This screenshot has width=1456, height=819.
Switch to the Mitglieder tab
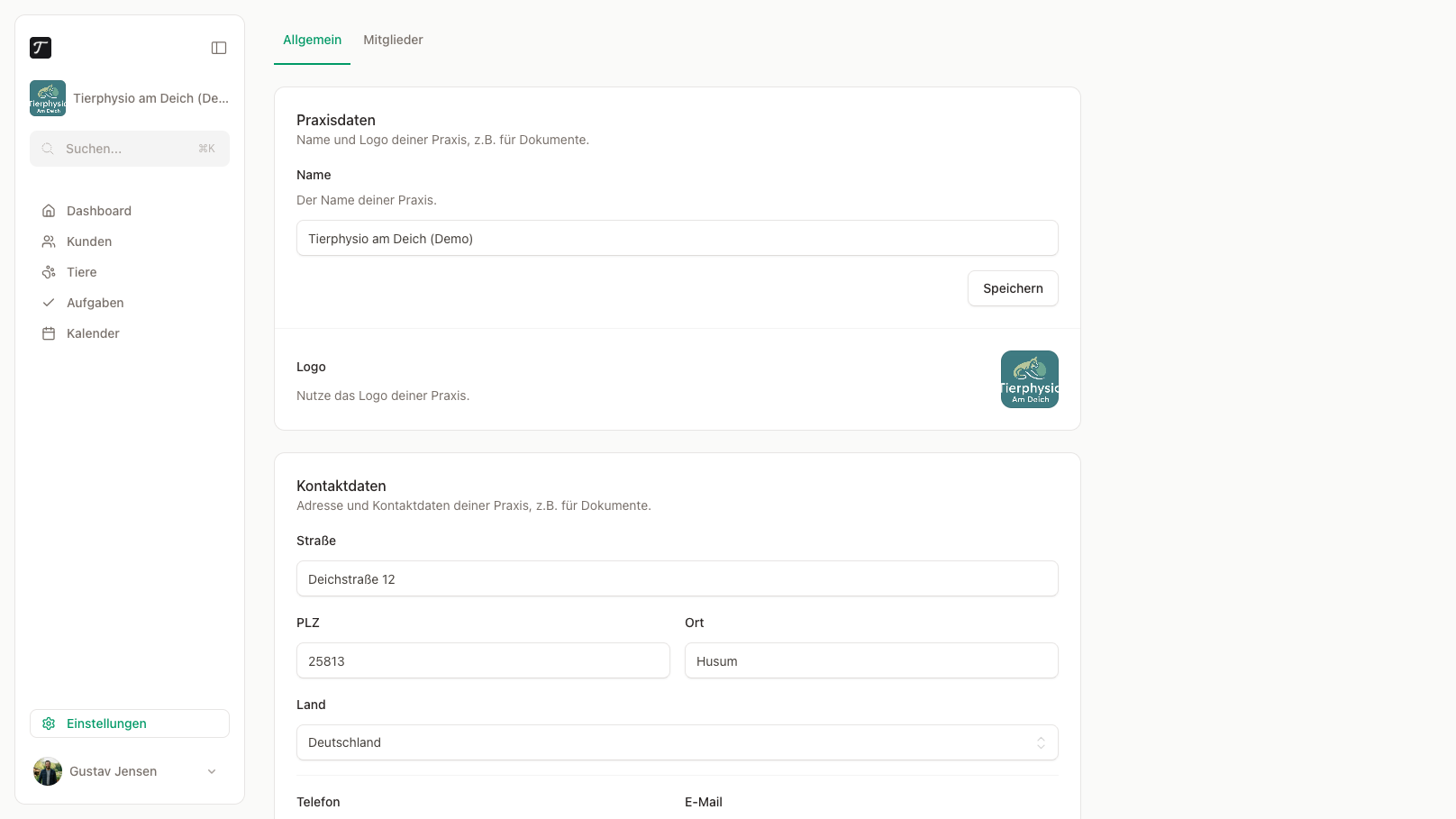tap(393, 40)
